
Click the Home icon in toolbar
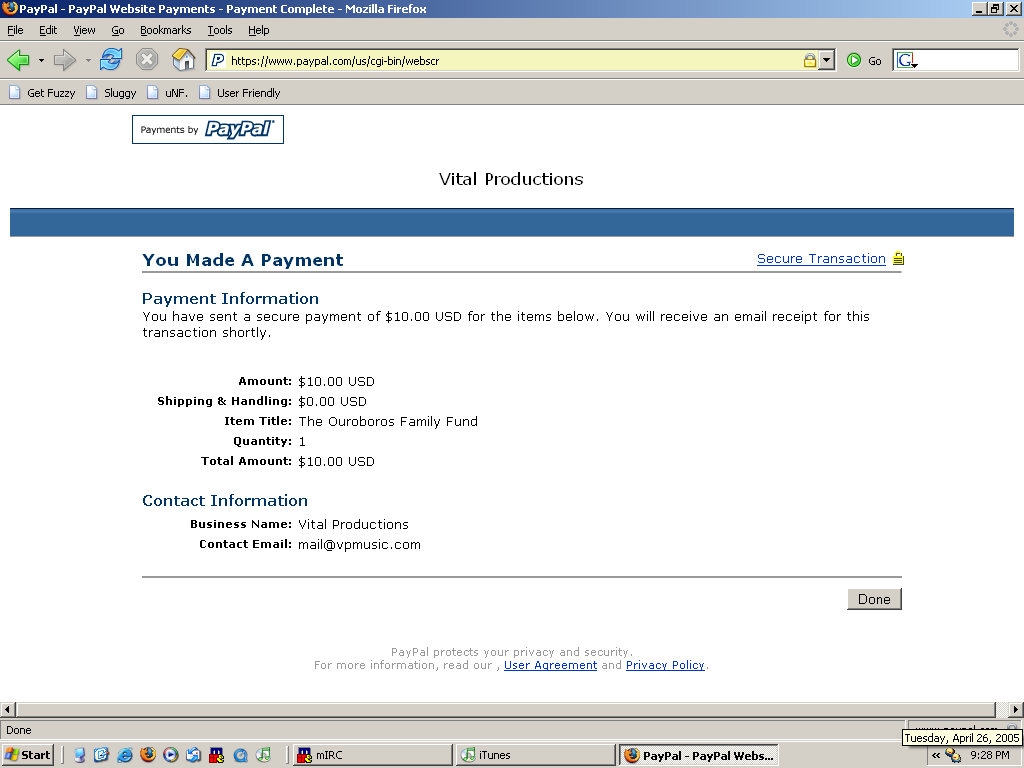pyautogui.click(x=184, y=60)
